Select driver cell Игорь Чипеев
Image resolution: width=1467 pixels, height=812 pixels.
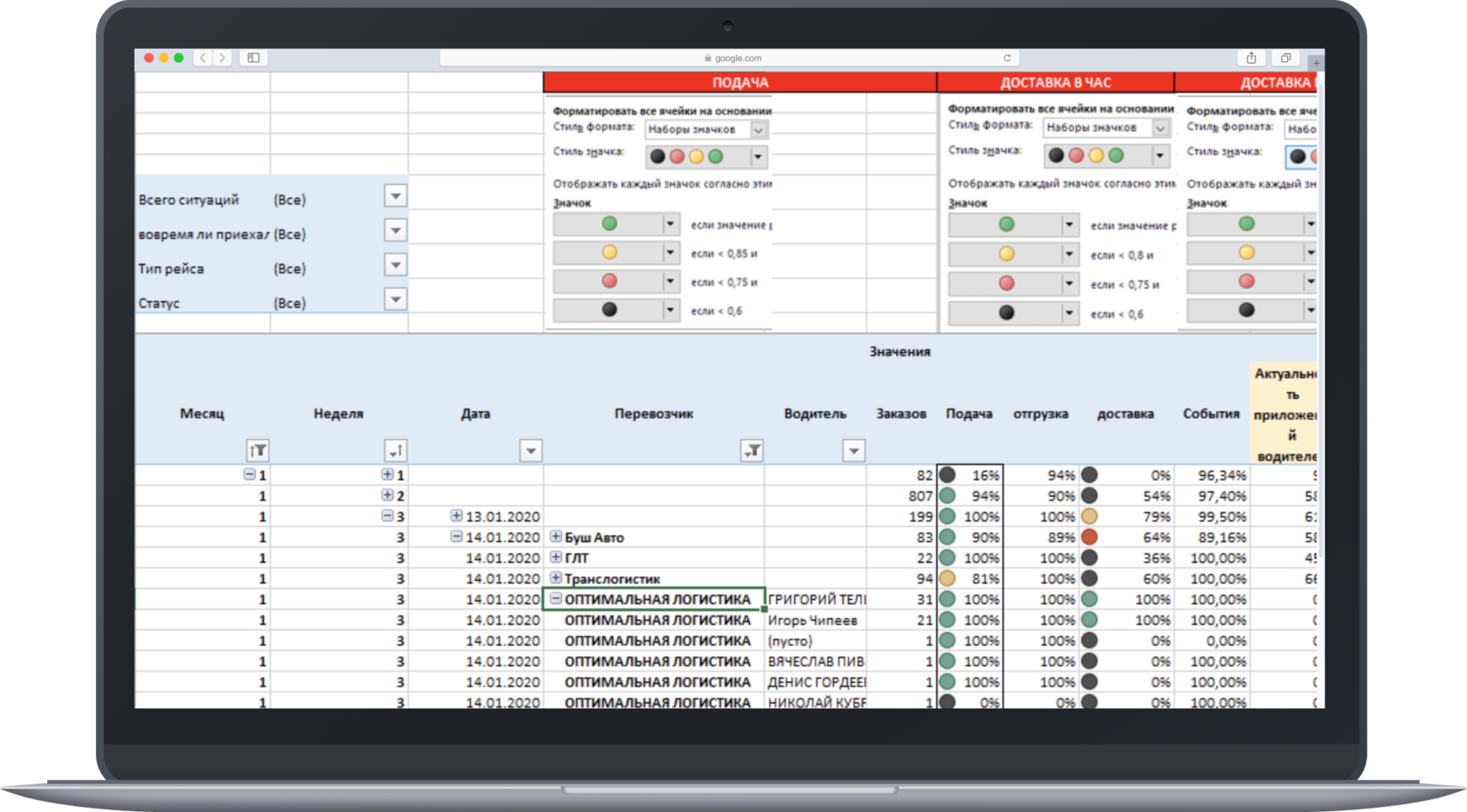point(814,620)
